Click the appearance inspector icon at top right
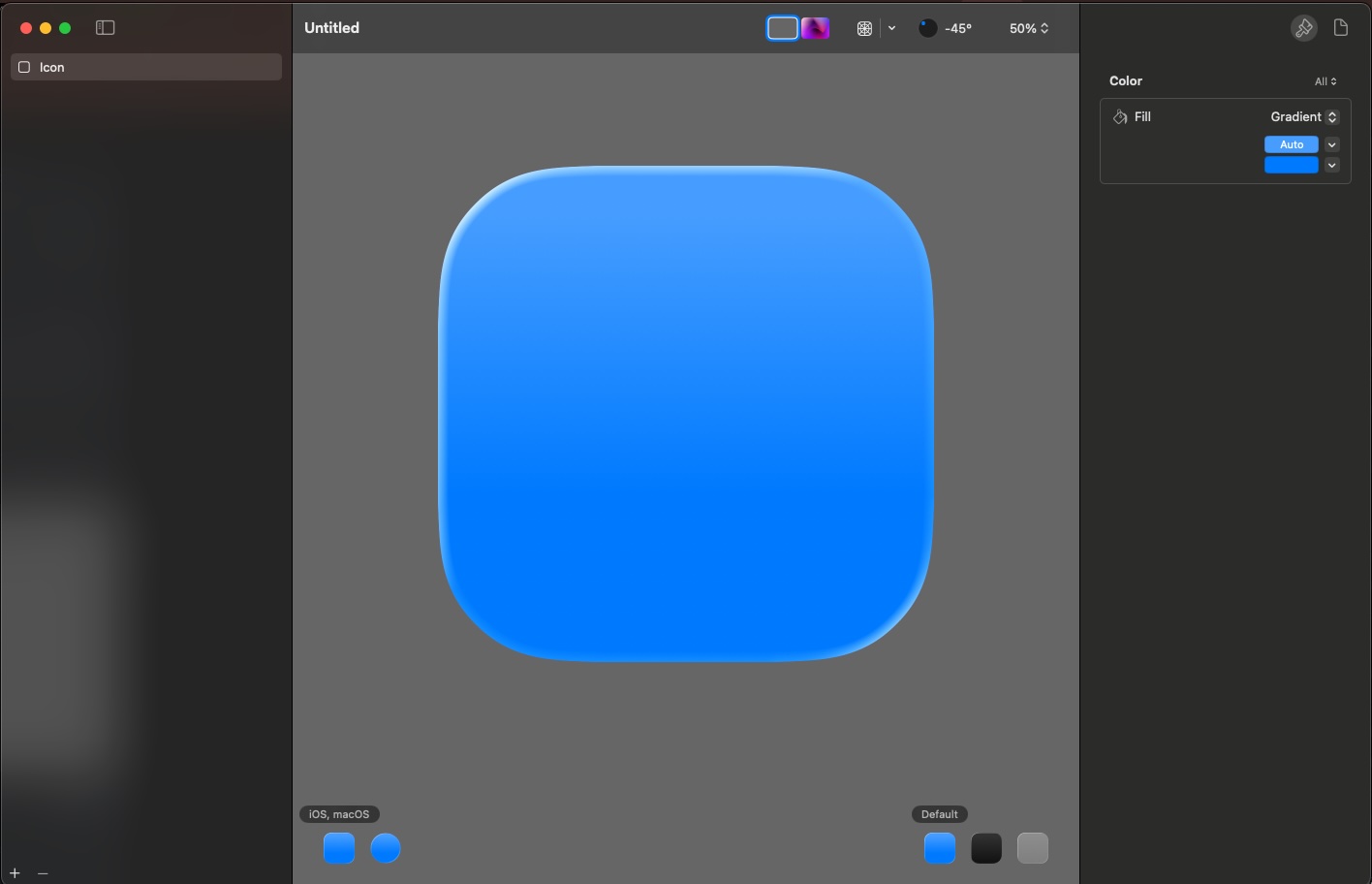Screen dimensions: 1372x884 tap(1303, 27)
